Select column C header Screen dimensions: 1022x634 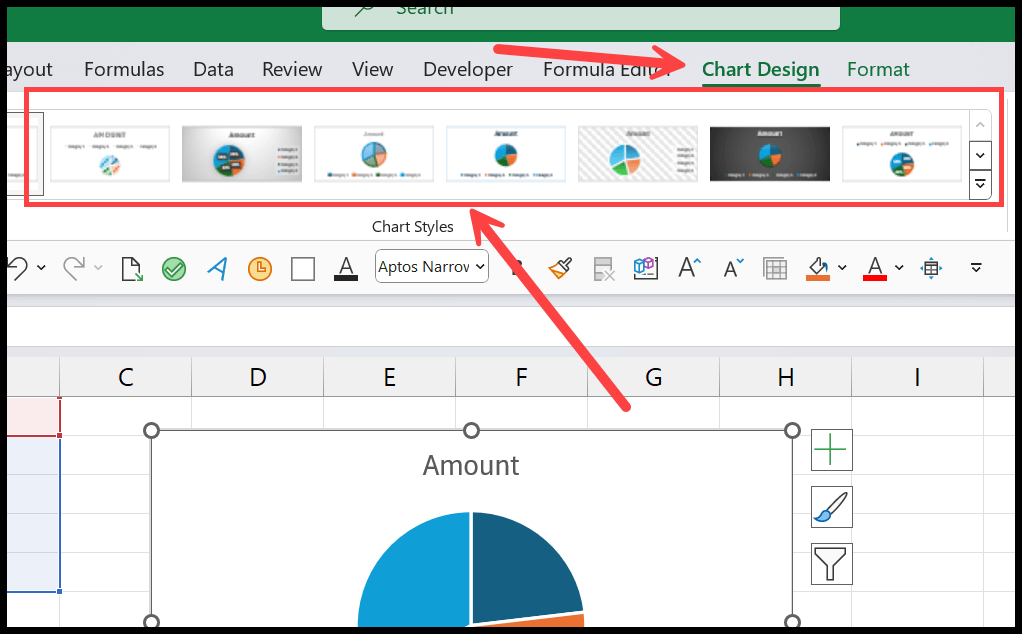pyautogui.click(x=126, y=377)
